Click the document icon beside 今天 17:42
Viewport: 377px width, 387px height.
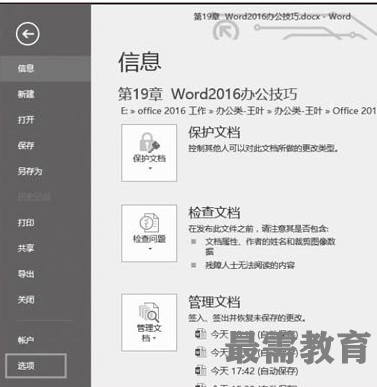[200, 370]
